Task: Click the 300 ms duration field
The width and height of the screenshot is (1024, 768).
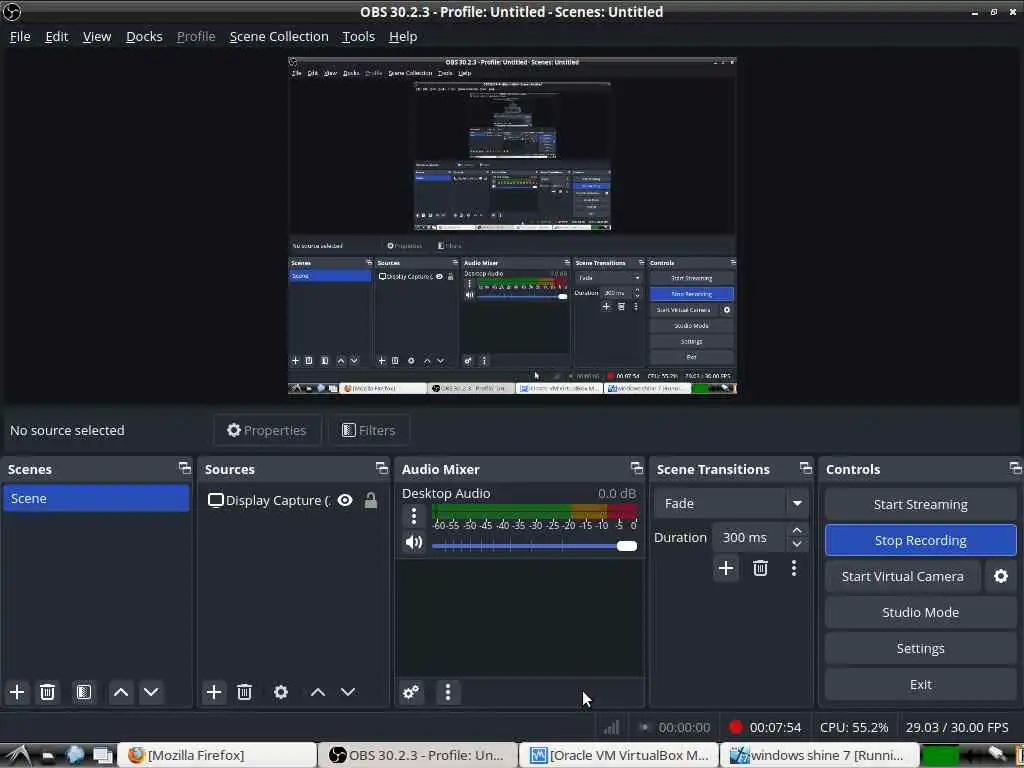Action: click(x=749, y=537)
